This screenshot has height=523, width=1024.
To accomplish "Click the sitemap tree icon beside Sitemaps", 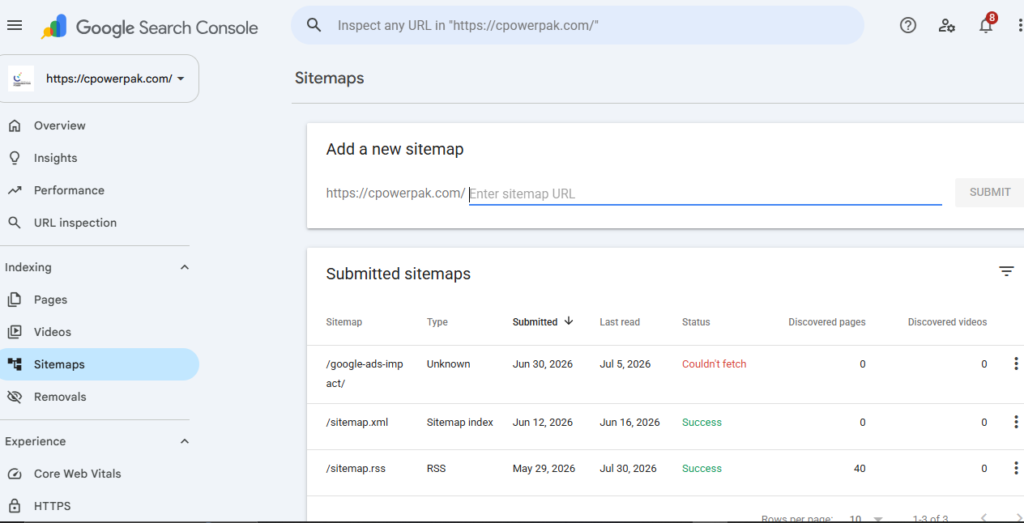I will coord(14,364).
